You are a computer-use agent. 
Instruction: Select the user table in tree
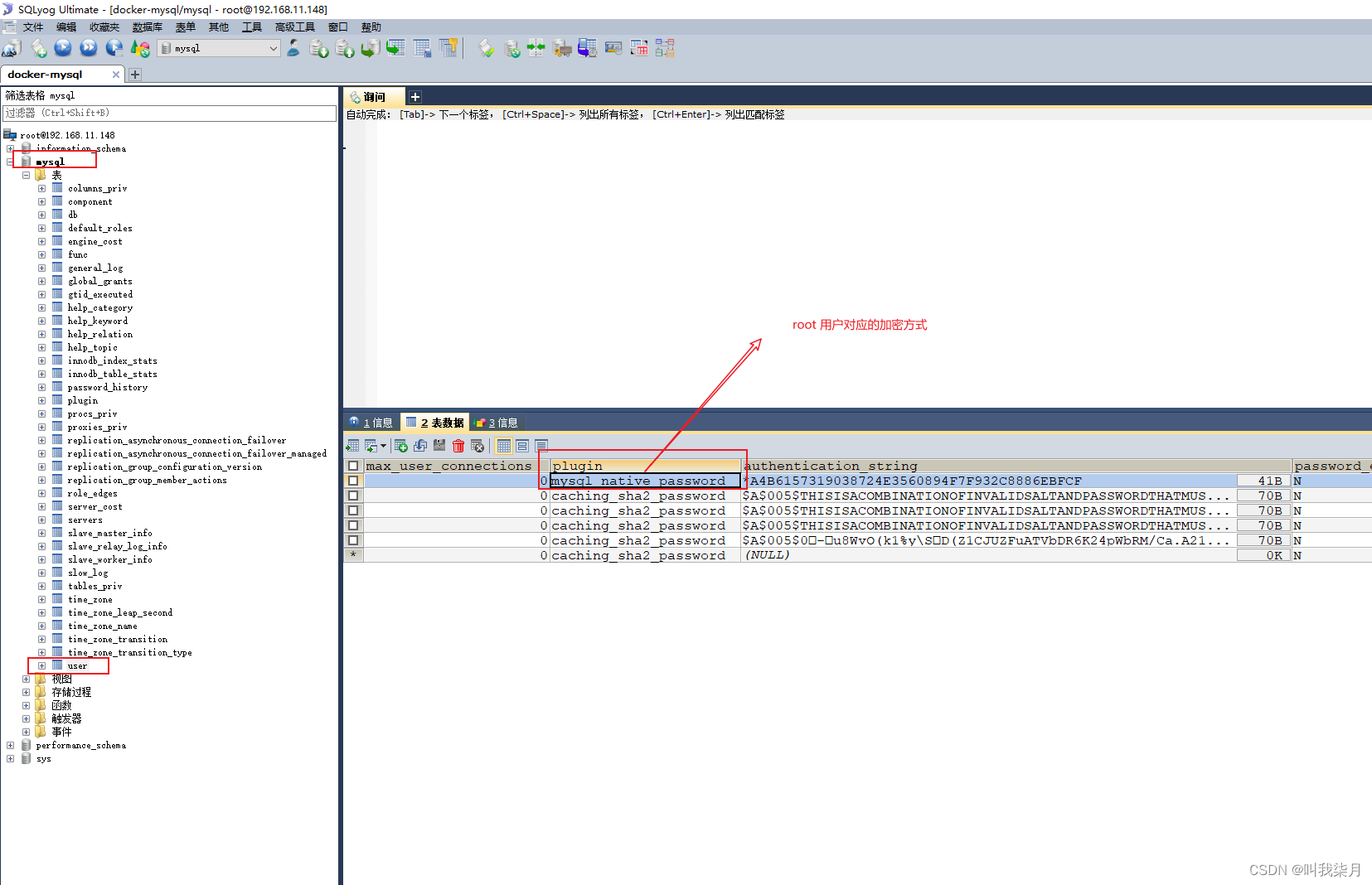pos(77,665)
